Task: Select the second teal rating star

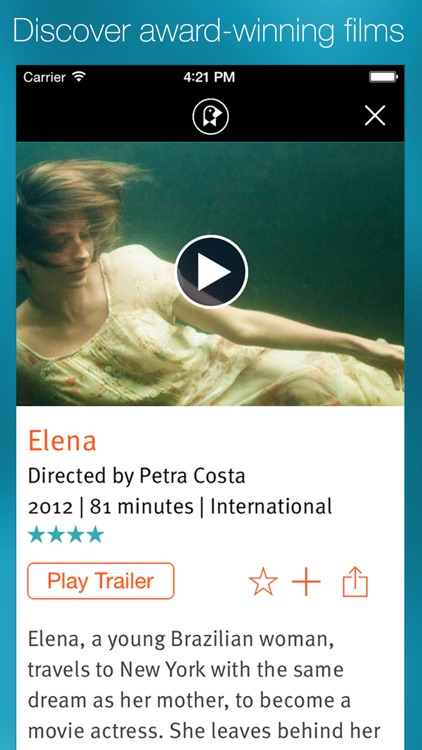Action: 56,534
